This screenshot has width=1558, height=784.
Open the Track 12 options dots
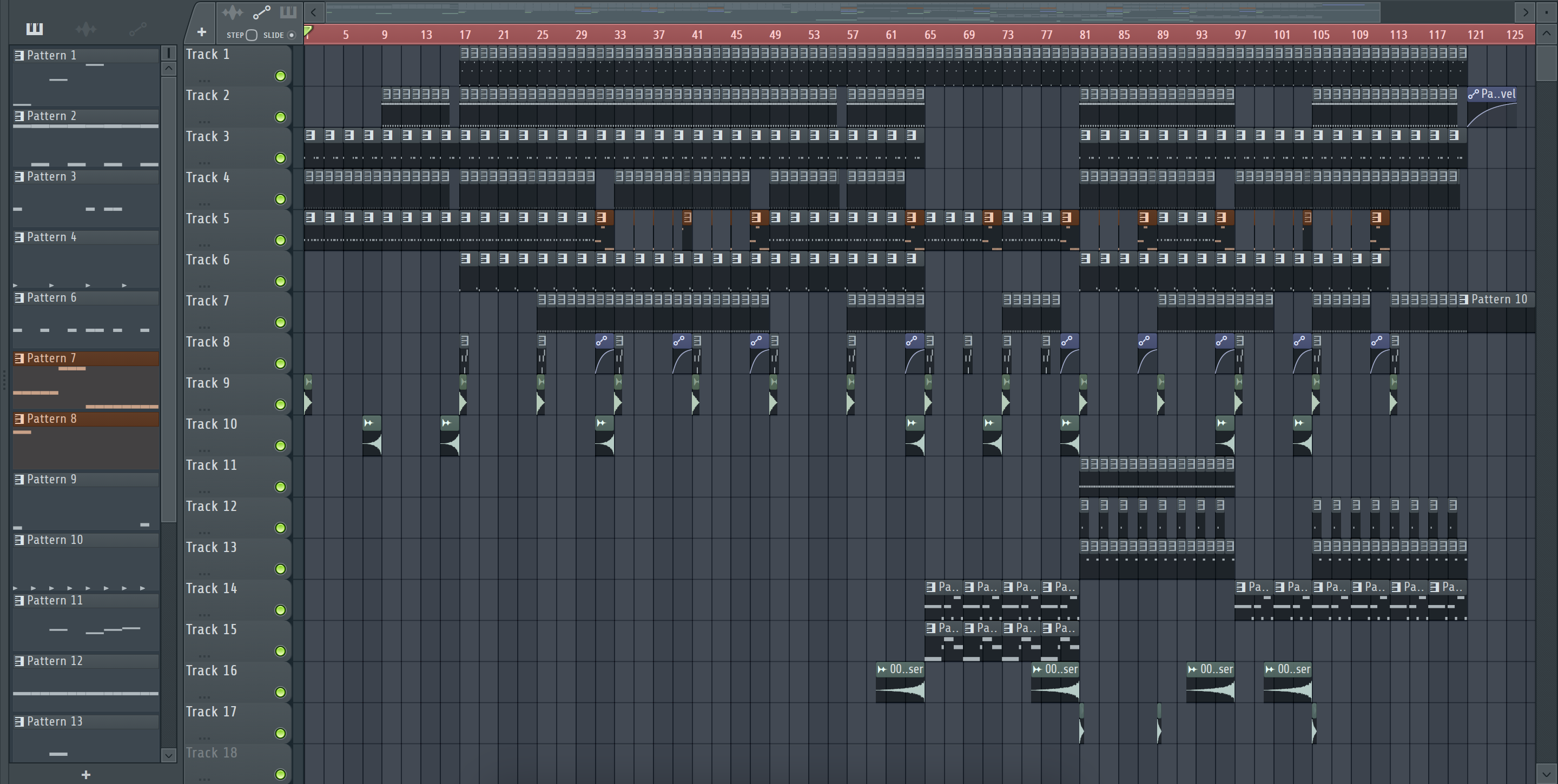[204, 533]
